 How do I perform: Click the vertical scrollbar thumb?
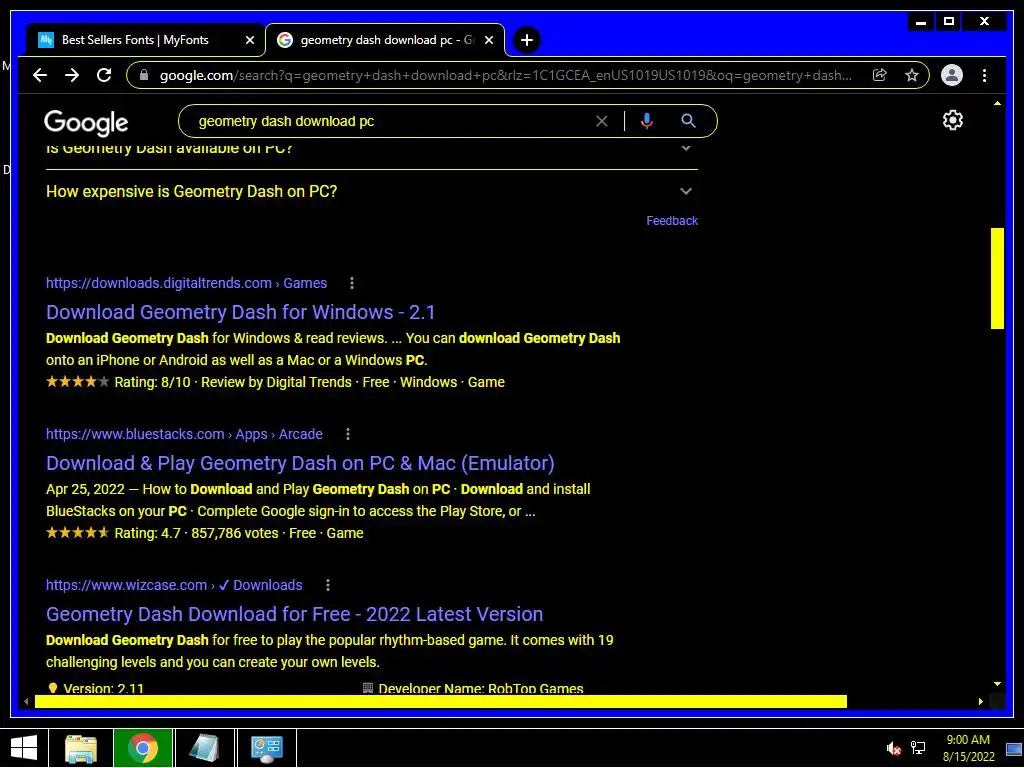tap(997, 278)
